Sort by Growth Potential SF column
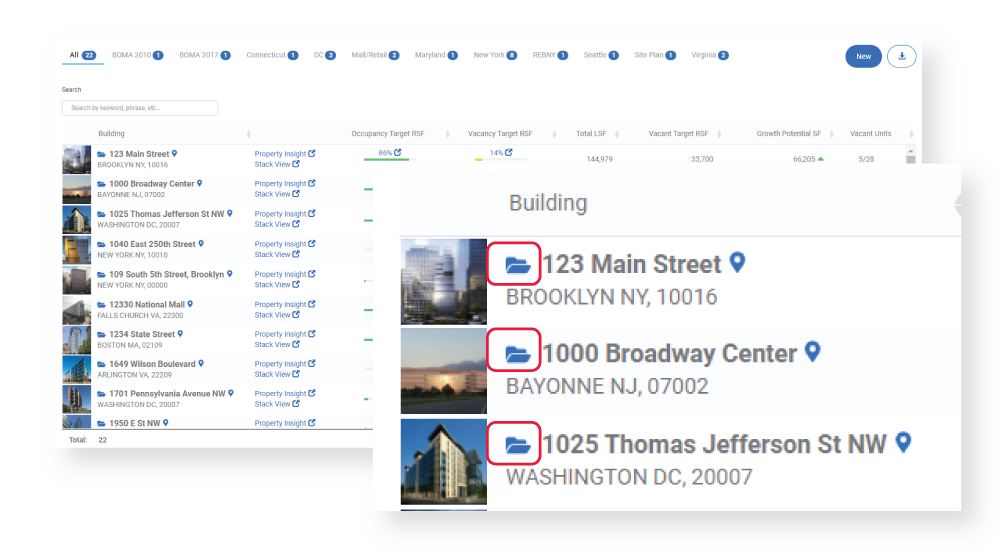This screenshot has height=557, width=1000. click(832, 134)
